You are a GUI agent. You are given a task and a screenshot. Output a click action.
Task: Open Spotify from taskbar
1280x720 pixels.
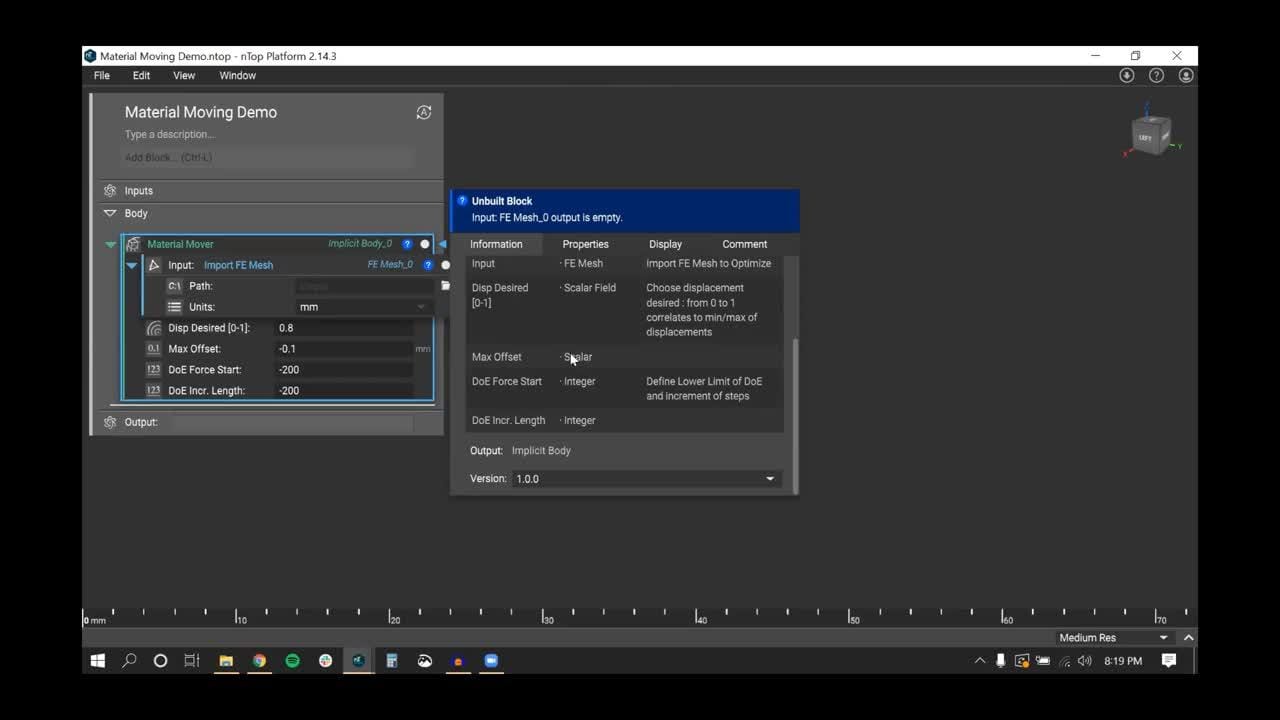coord(292,661)
